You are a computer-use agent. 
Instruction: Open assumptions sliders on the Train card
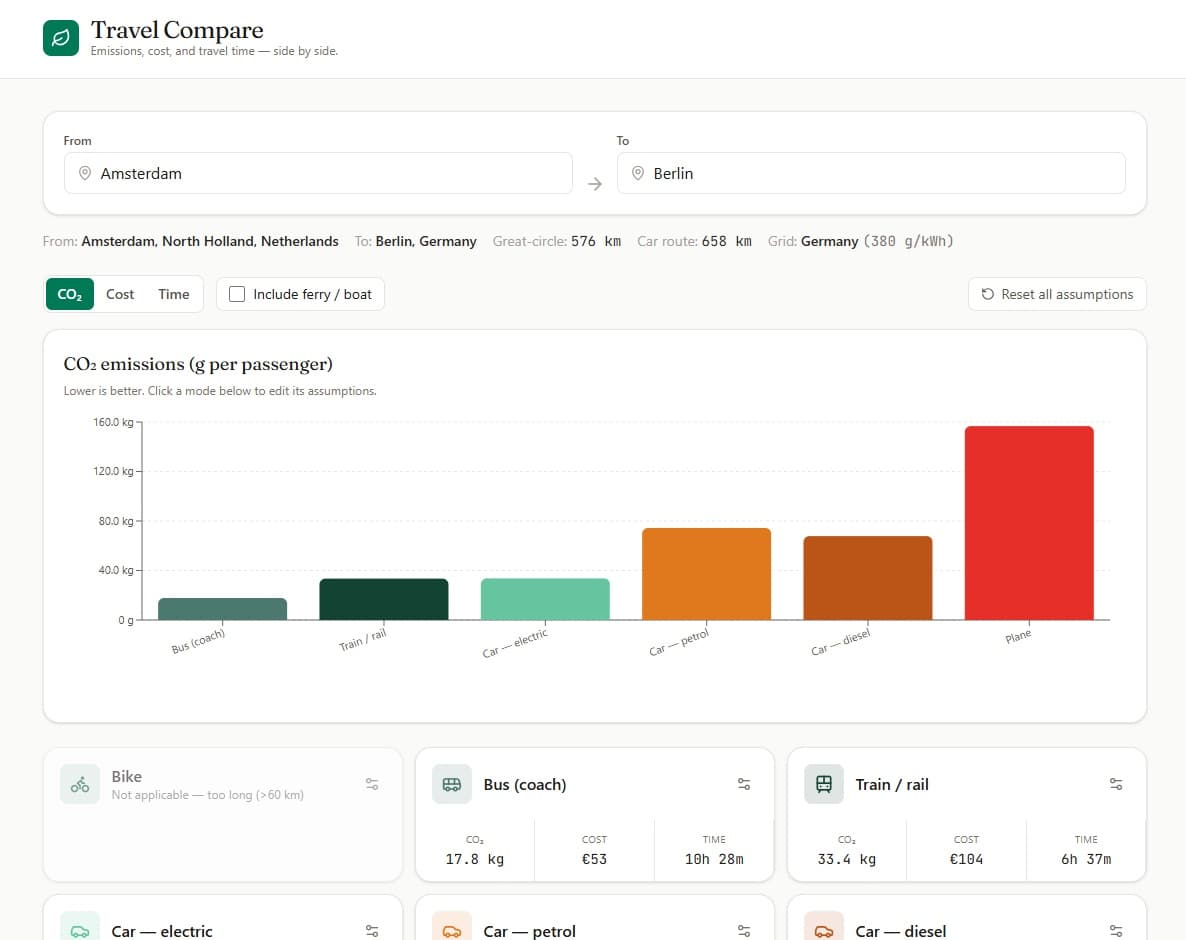pos(1116,784)
